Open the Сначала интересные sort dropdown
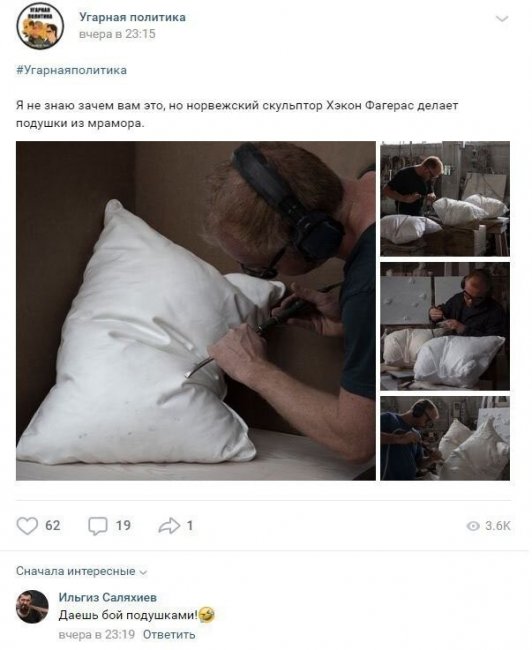The height and width of the screenshot is (650, 532). click(x=82, y=571)
